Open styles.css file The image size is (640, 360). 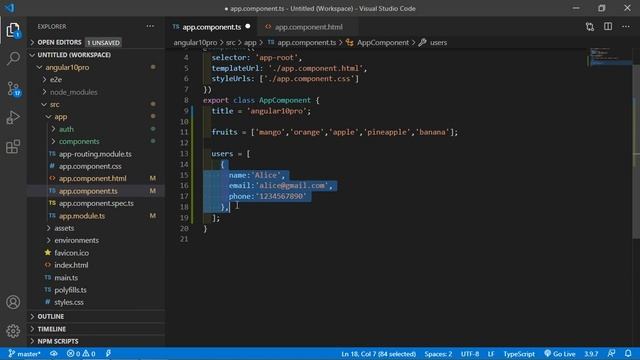tap(96, 302)
